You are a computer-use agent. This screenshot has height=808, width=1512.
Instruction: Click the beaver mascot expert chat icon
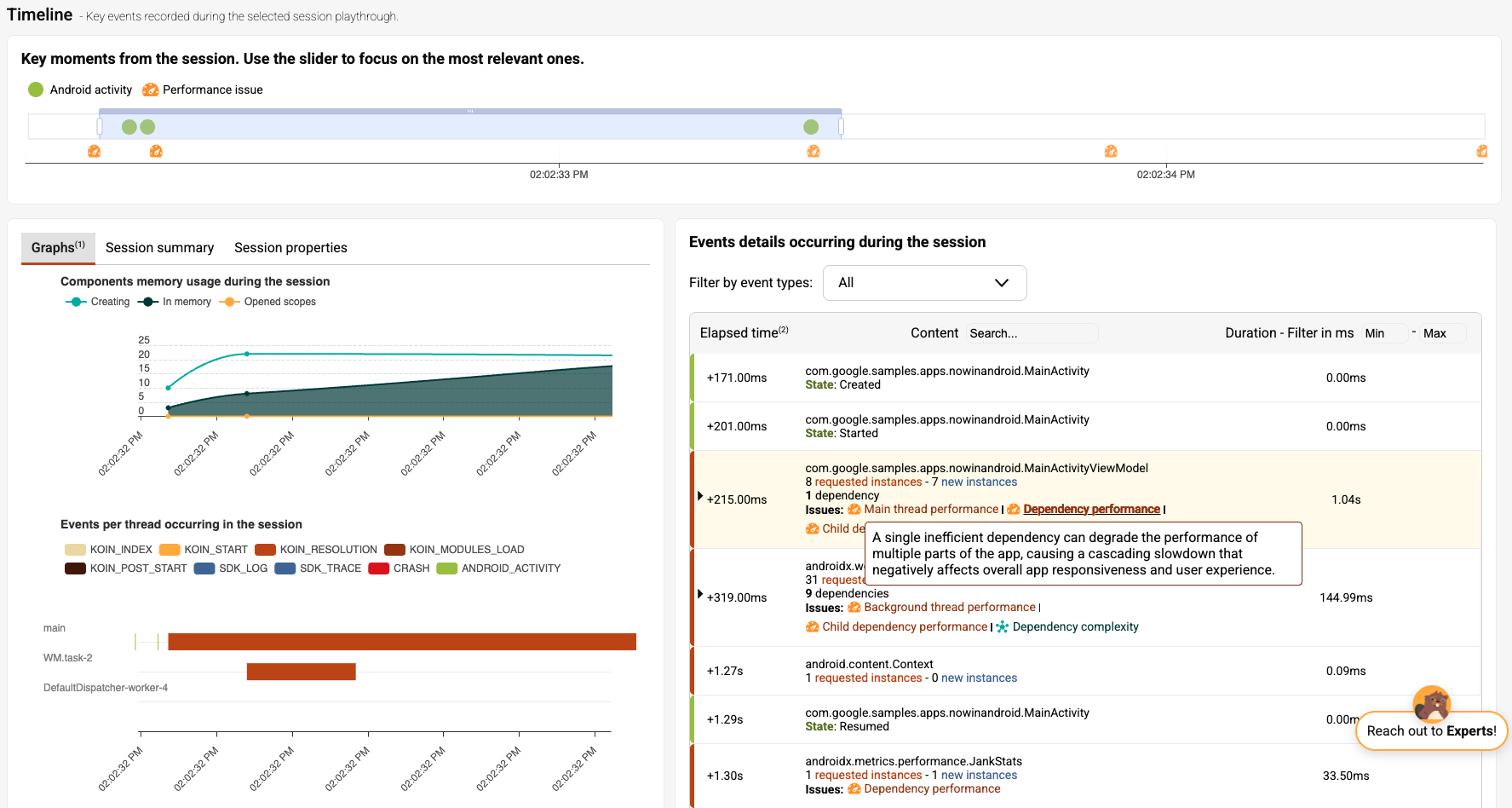pos(1431,703)
